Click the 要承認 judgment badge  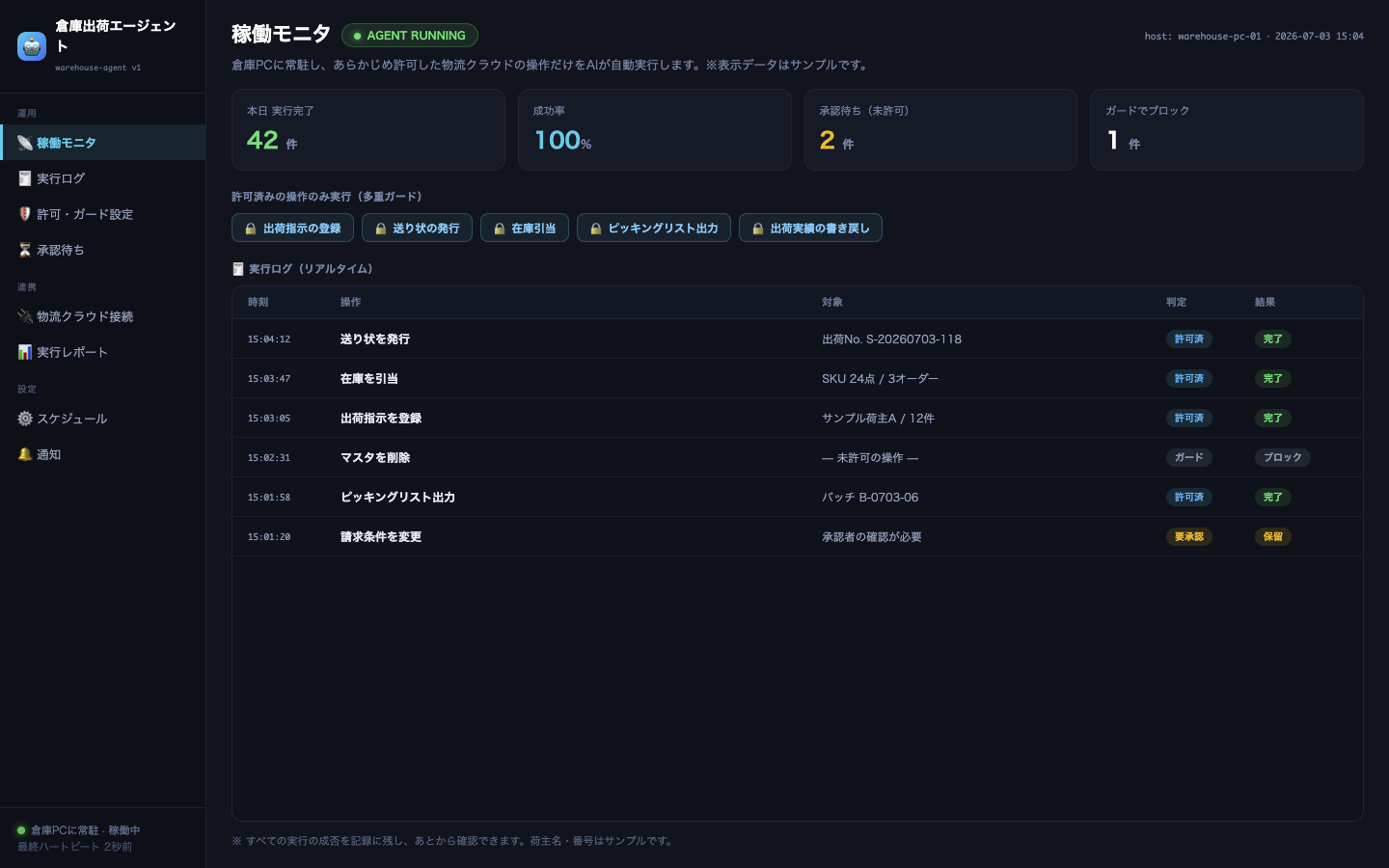point(1189,537)
